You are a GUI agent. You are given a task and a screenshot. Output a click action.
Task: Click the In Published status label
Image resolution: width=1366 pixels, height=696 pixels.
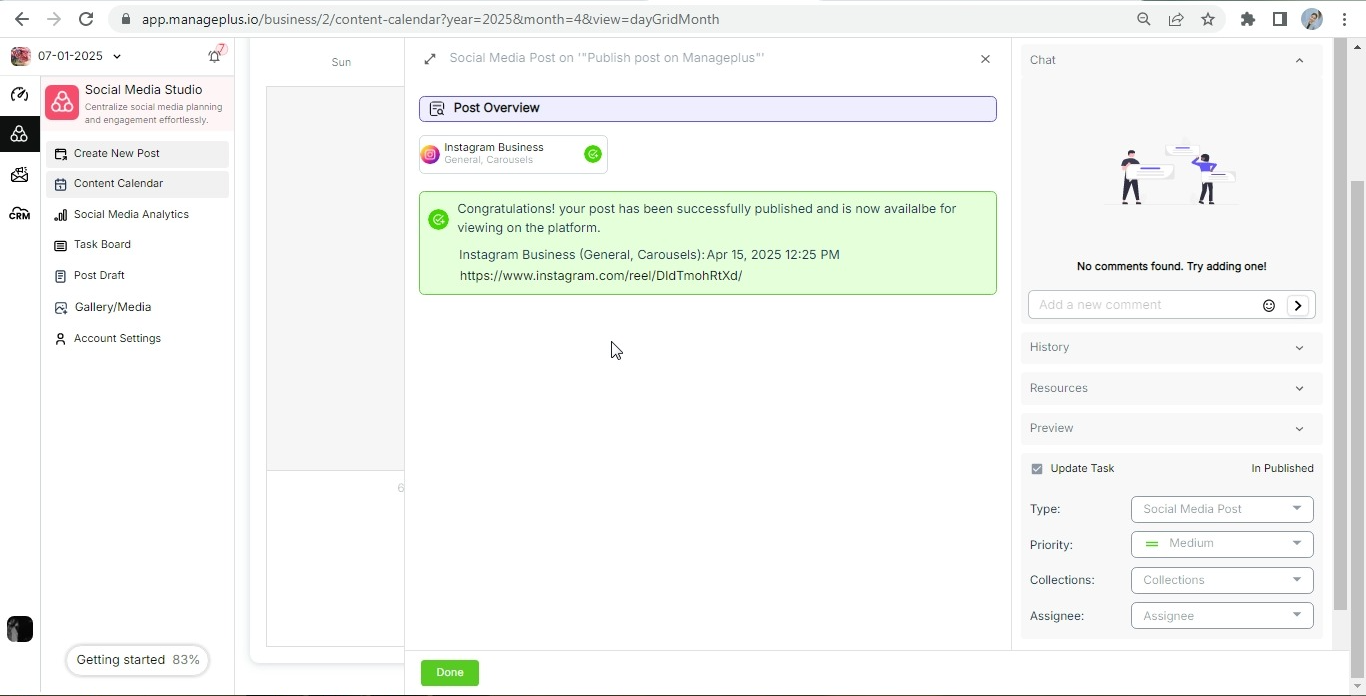click(1282, 469)
